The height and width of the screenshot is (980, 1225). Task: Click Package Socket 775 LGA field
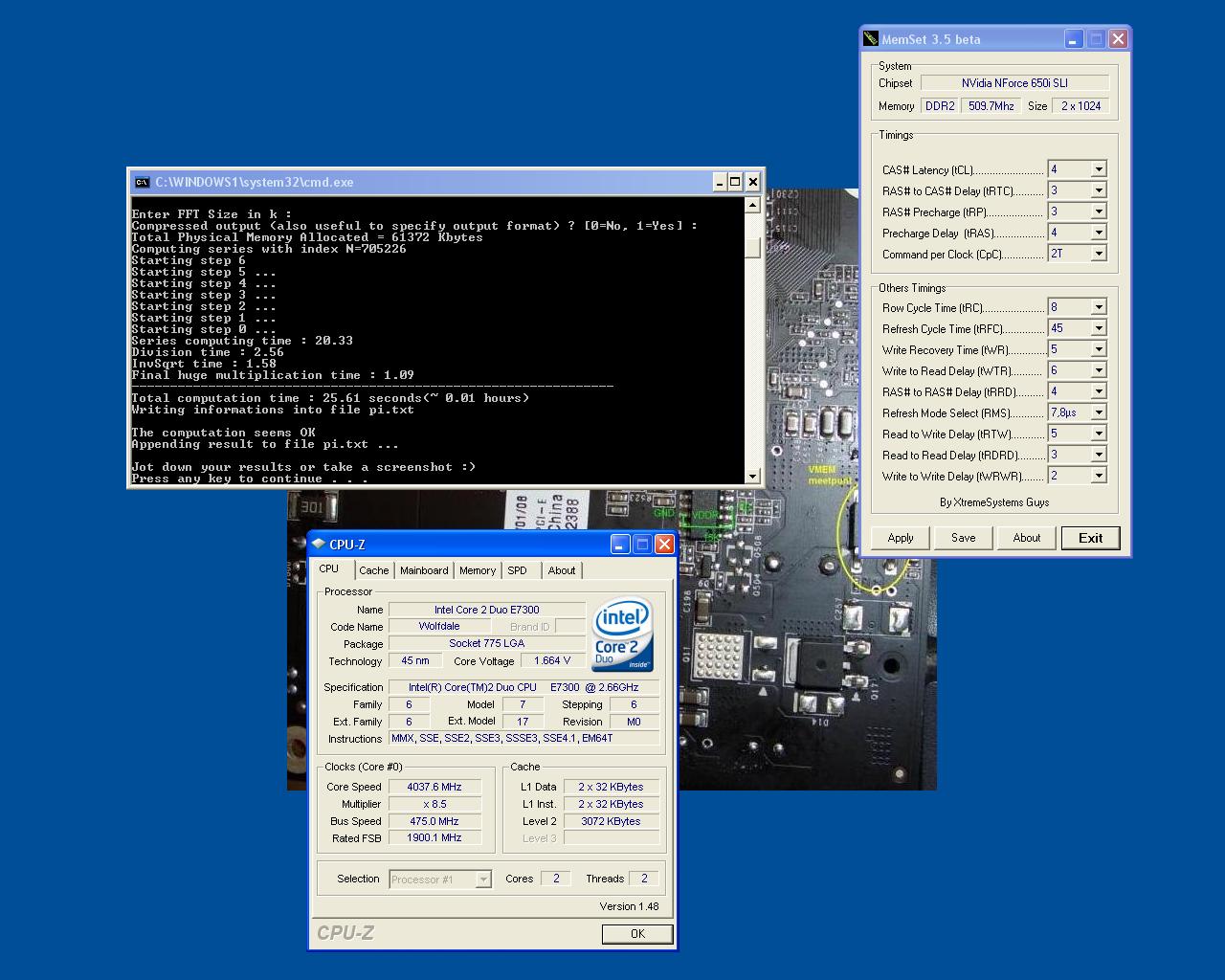coord(487,643)
